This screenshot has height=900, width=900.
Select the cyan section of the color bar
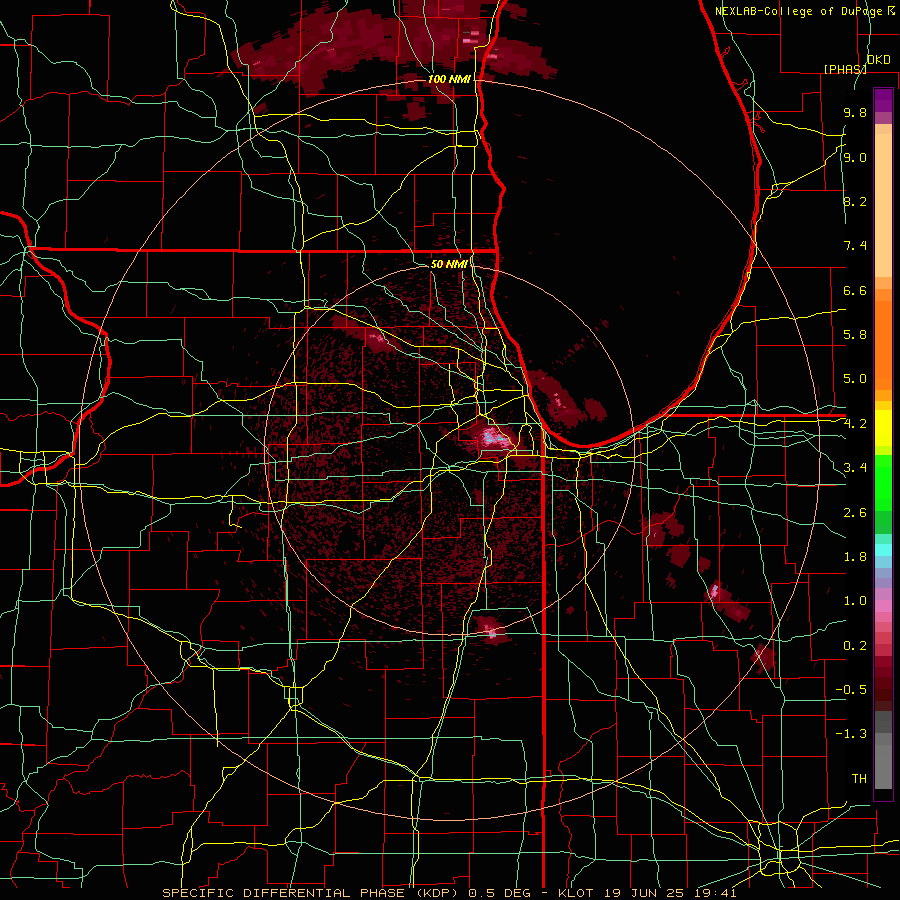pyautogui.click(x=883, y=550)
